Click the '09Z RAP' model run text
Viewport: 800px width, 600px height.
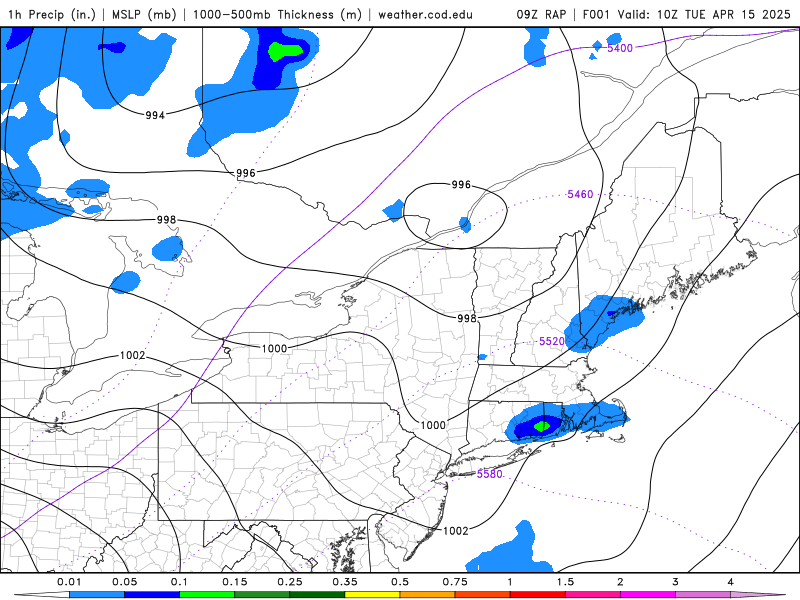pos(541,14)
